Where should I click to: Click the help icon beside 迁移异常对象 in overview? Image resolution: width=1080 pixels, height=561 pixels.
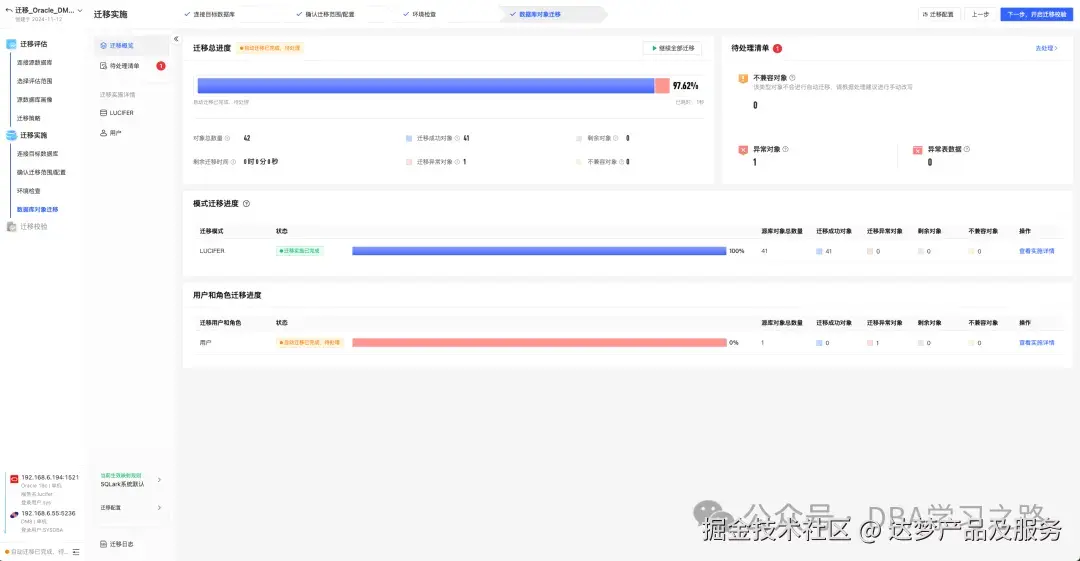457,162
